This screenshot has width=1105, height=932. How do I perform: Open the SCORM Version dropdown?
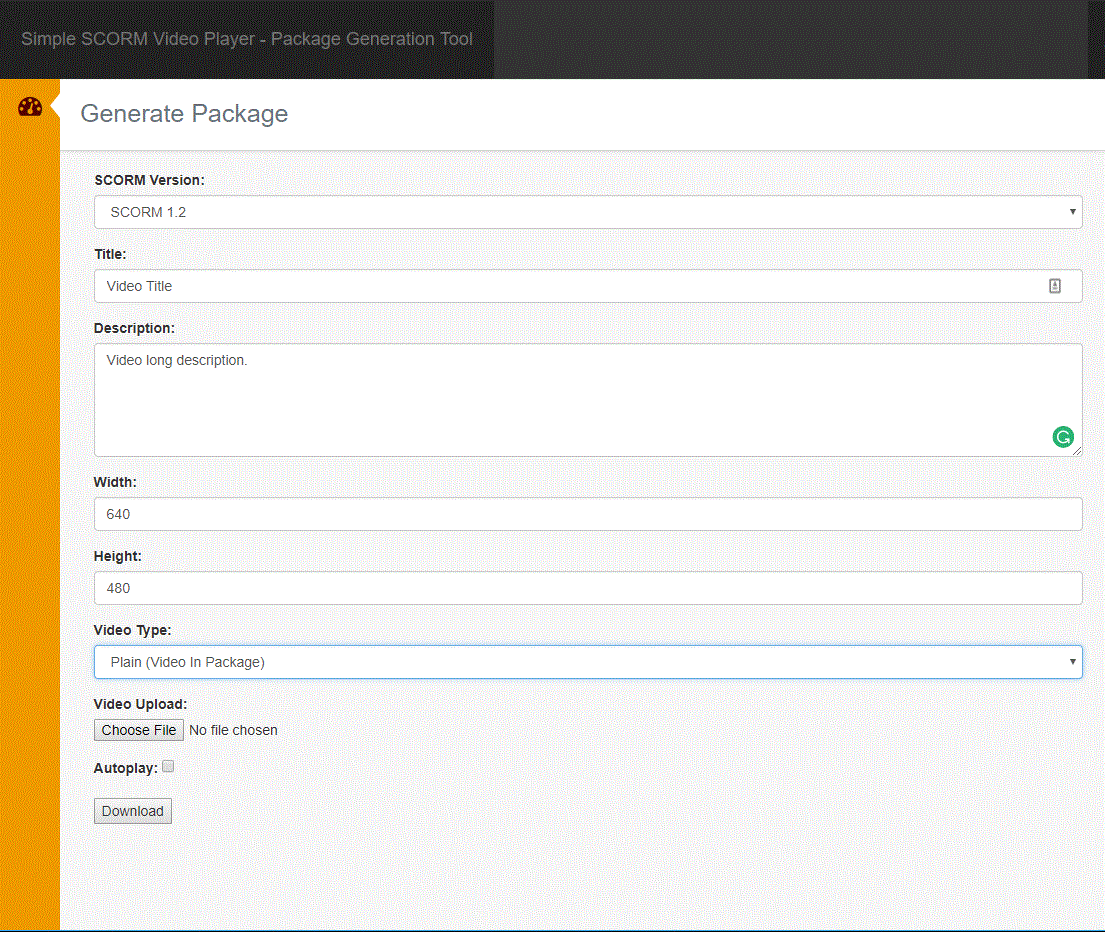(588, 212)
